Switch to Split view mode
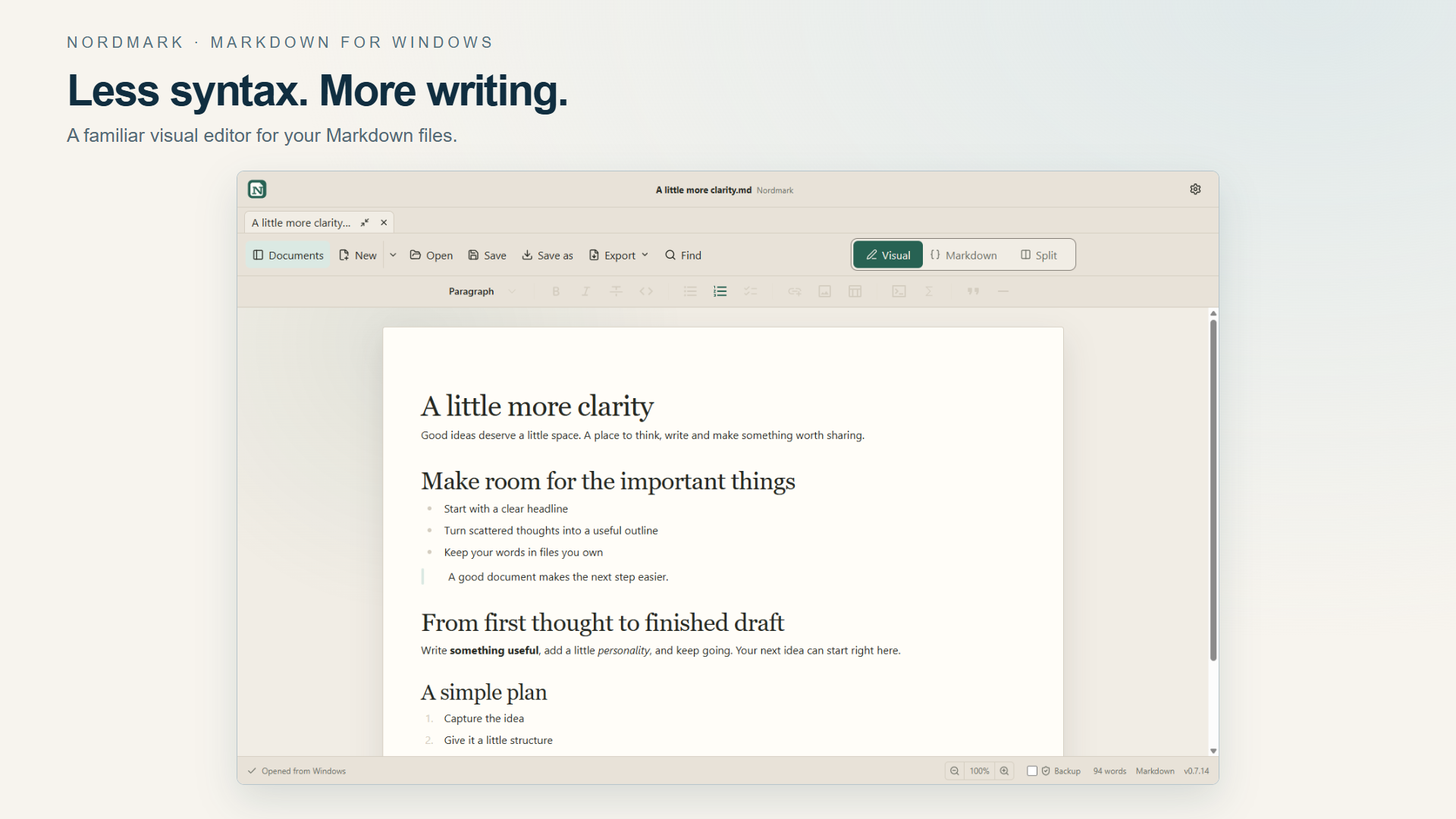The width and height of the screenshot is (1456, 819). [1039, 256]
